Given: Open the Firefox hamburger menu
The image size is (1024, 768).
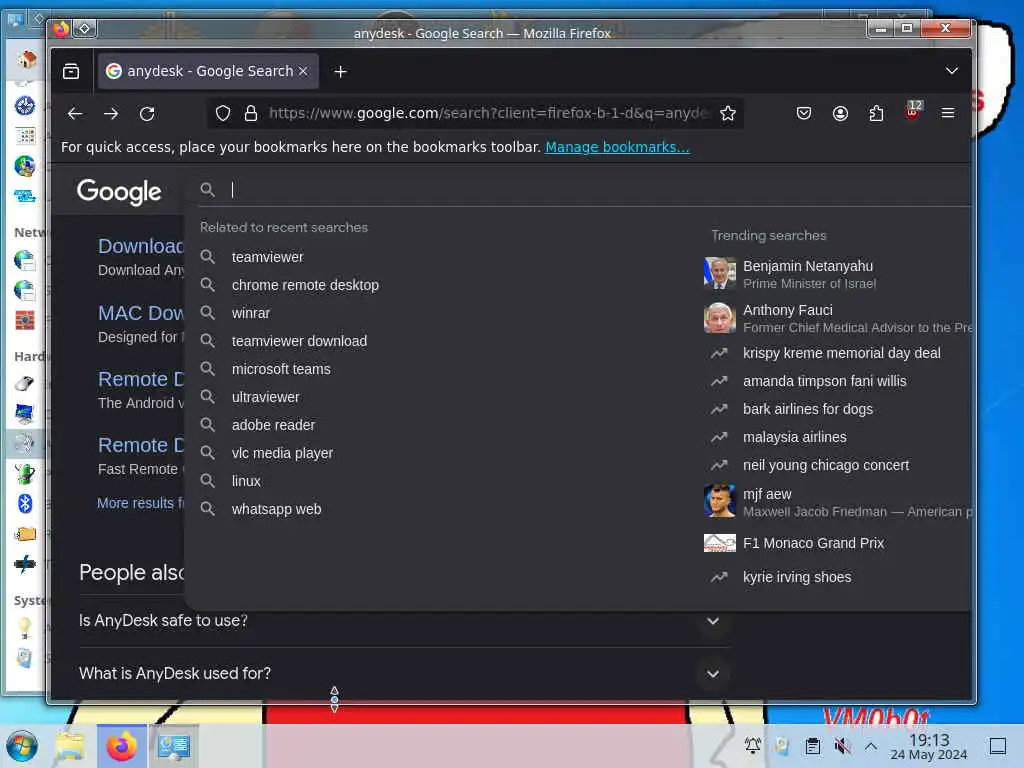Looking at the screenshot, I should pos(948,114).
